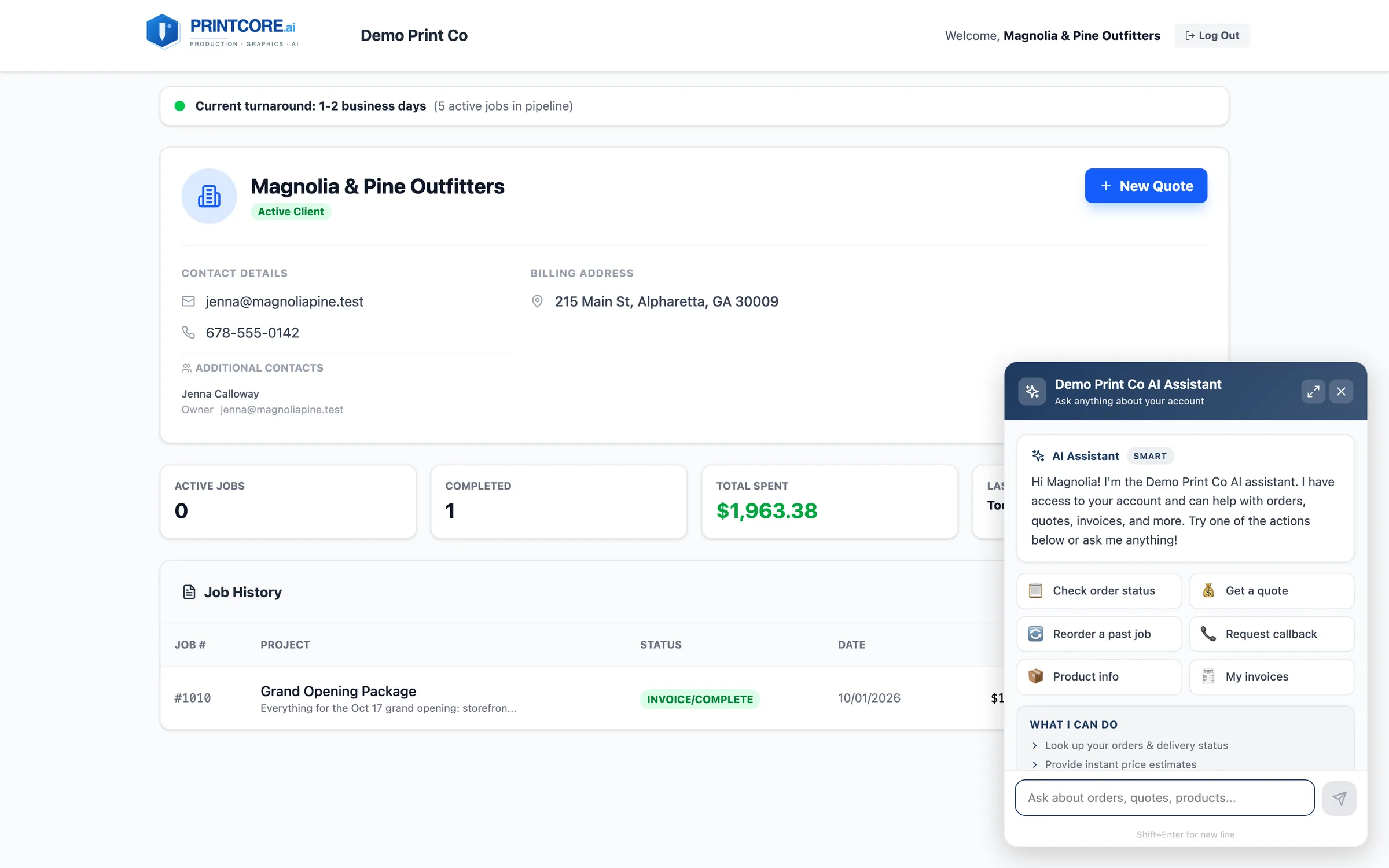The width and height of the screenshot is (1389, 868).
Task: Click the Log Out button
Action: point(1212,35)
